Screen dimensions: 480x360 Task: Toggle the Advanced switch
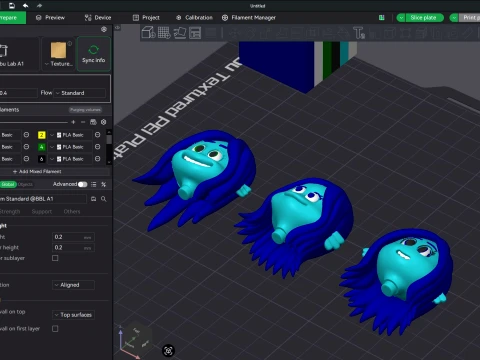(x=82, y=184)
